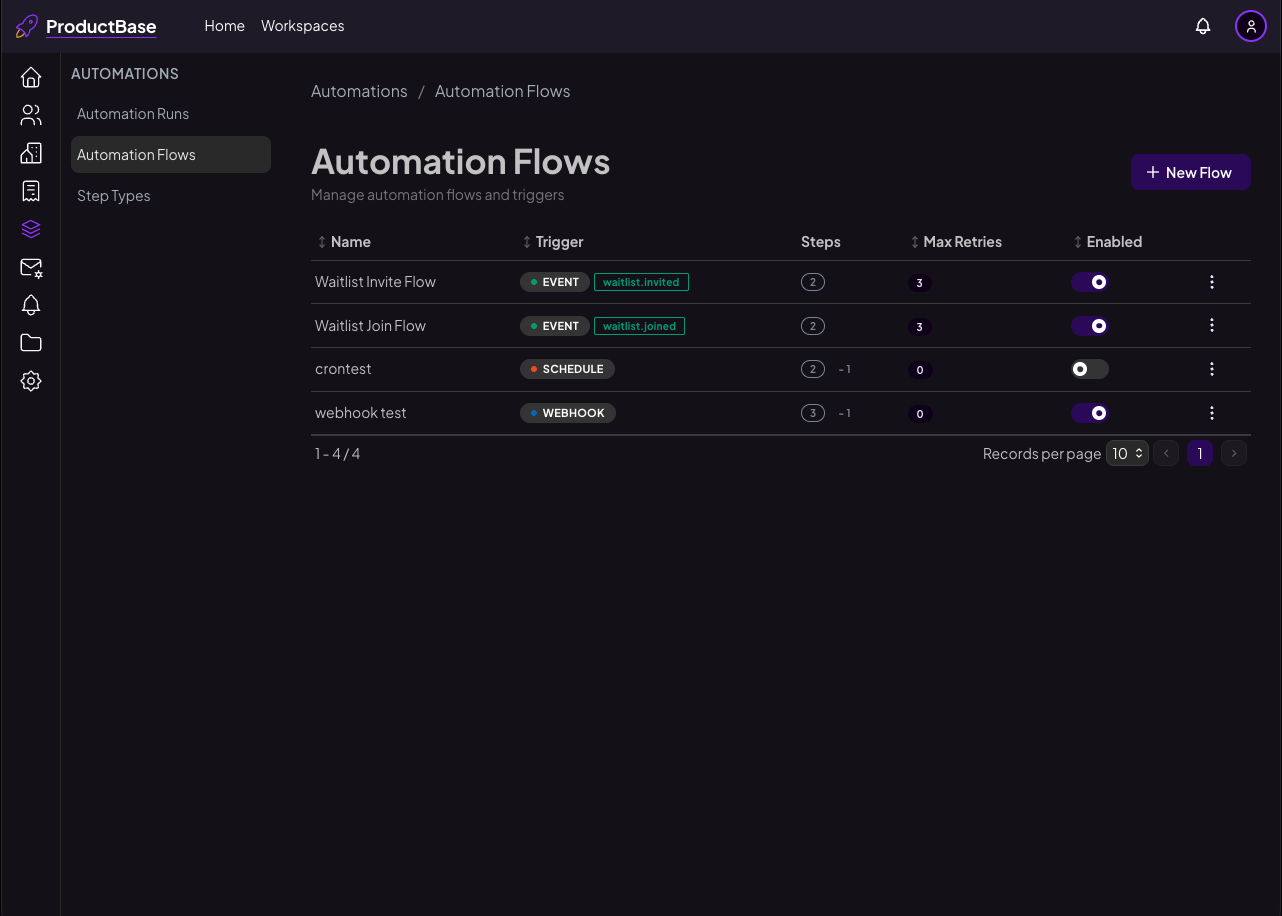Open the building organizations icon in sidebar

click(x=31, y=153)
